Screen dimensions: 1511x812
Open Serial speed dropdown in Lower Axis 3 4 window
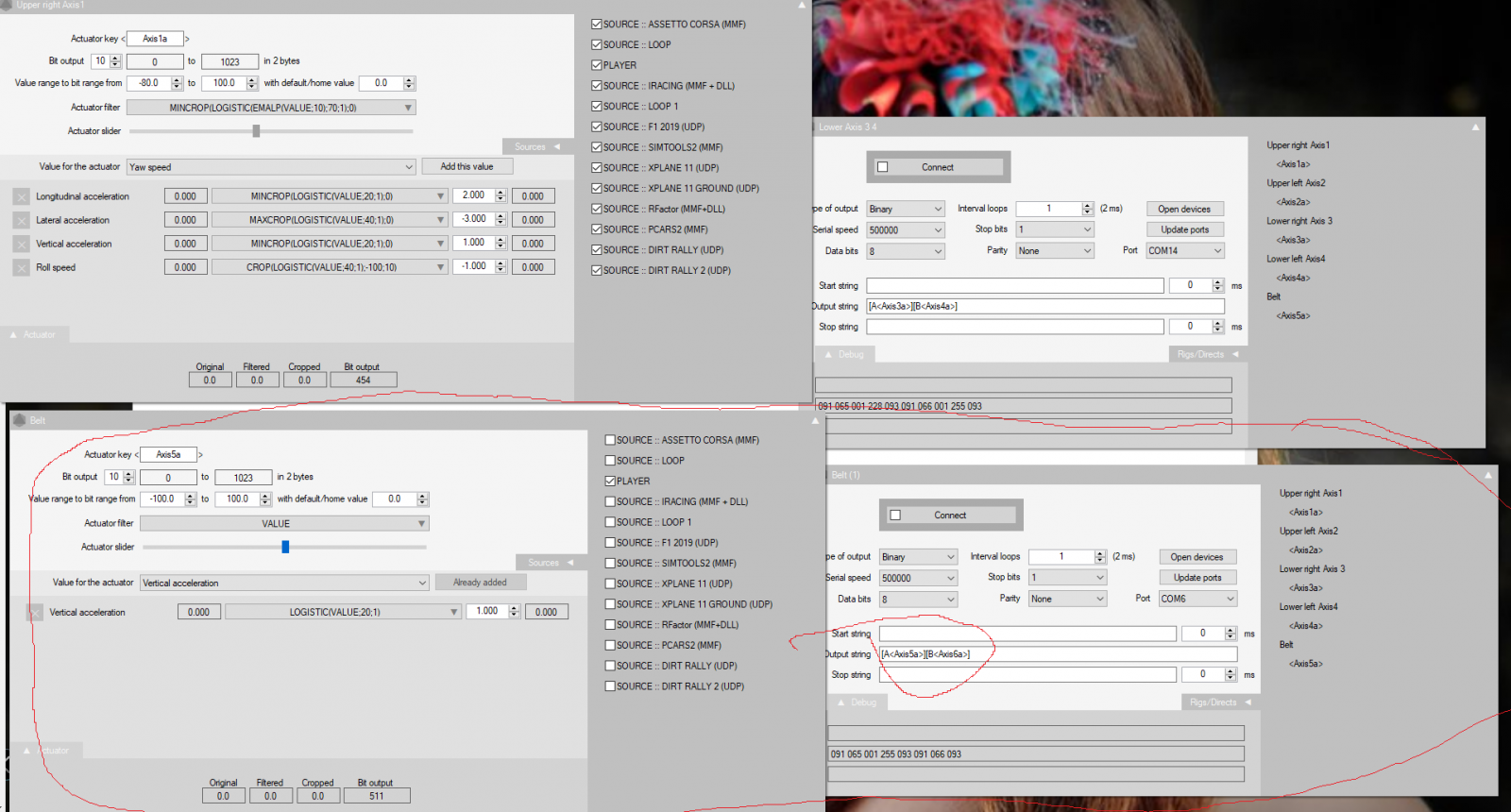pos(906,229)
